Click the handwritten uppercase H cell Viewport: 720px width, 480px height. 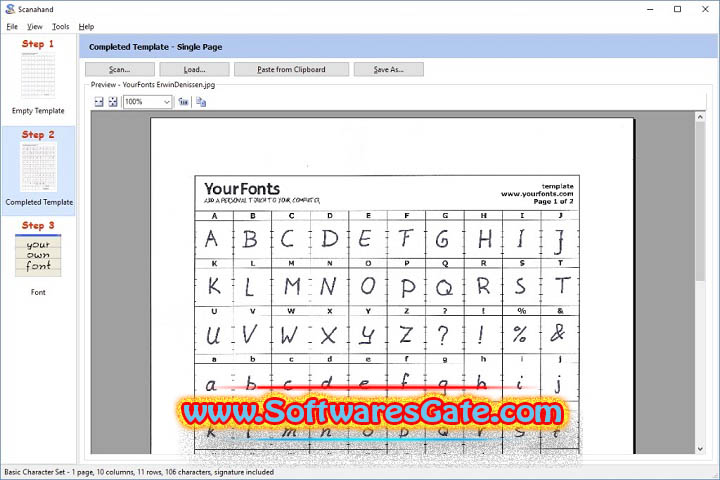click(483, 239)
